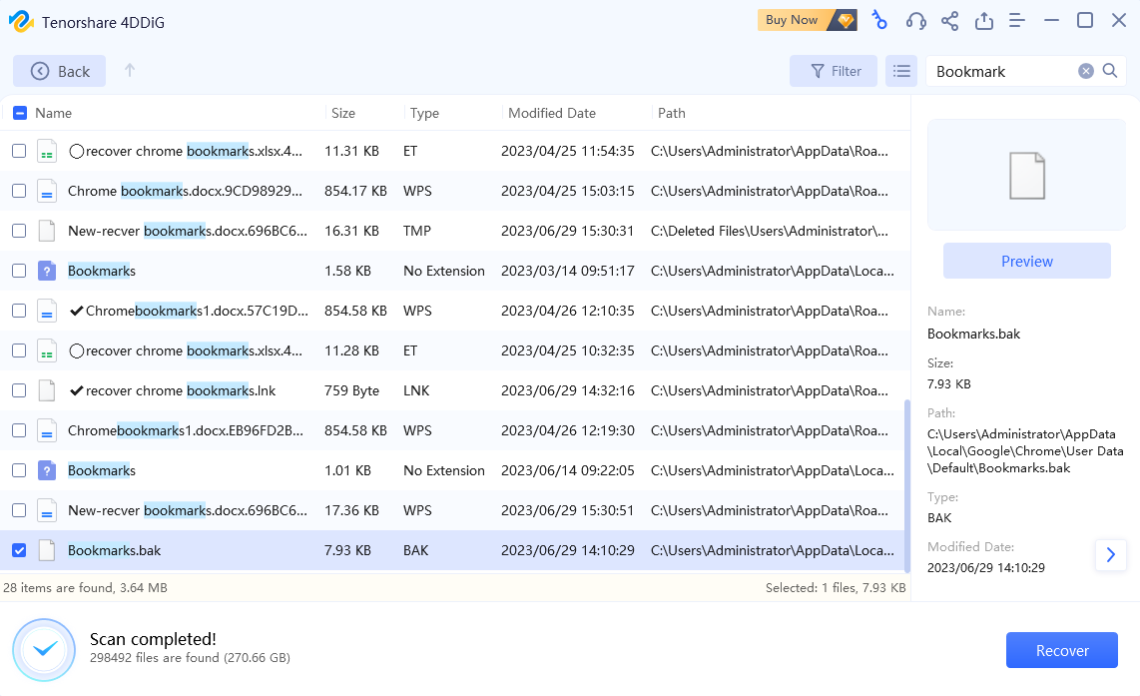Check the New-recver bookmarks.docx checkbox

click(18, 230)
